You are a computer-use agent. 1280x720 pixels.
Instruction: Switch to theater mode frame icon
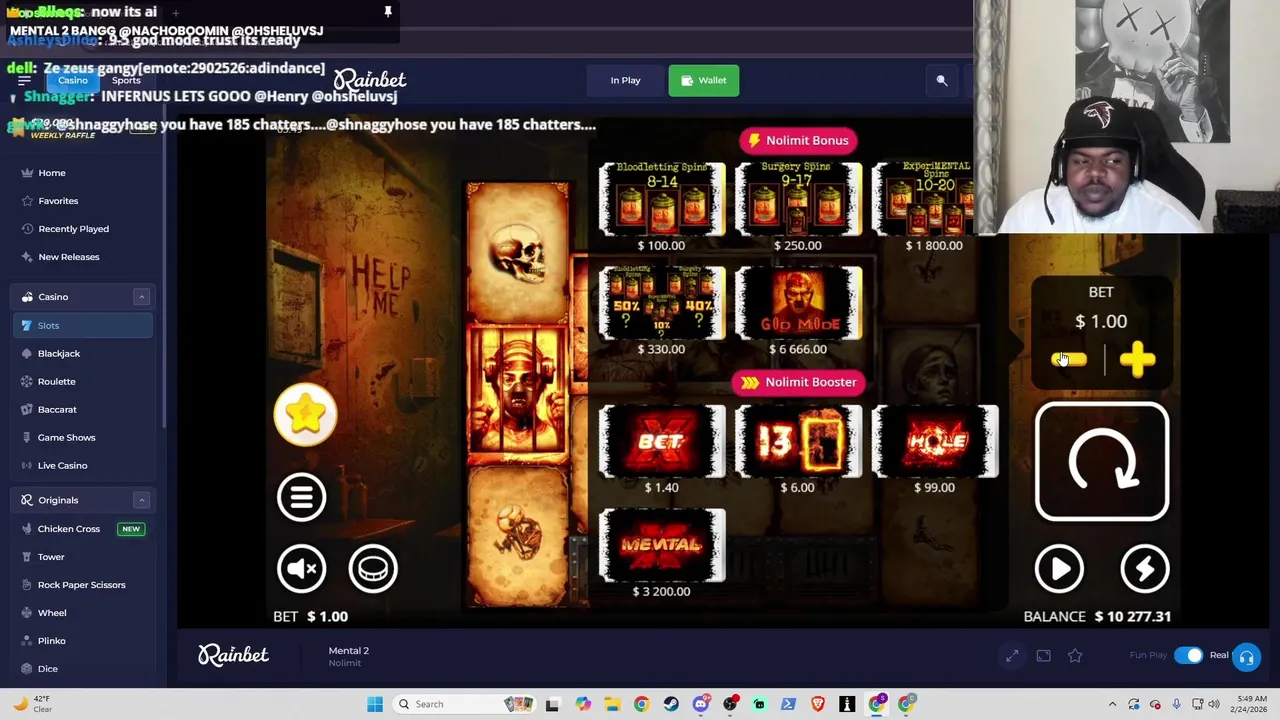(x=1043, y=656)
